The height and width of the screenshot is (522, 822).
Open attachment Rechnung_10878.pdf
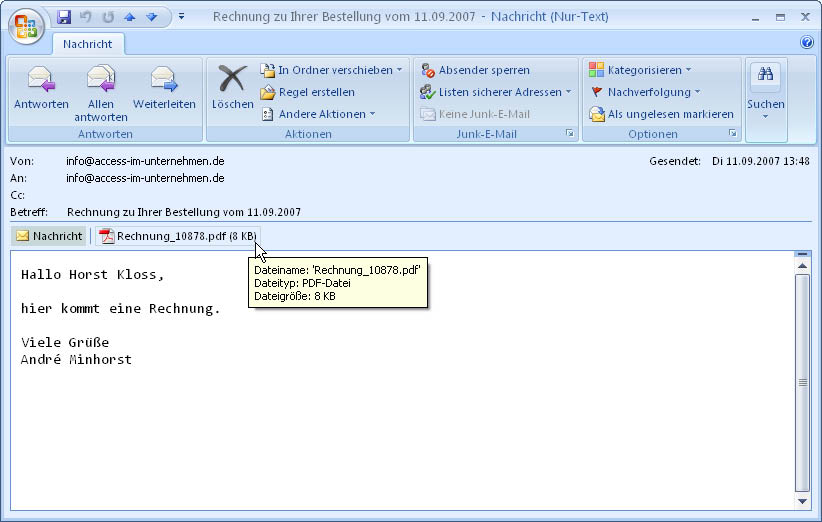179,236
